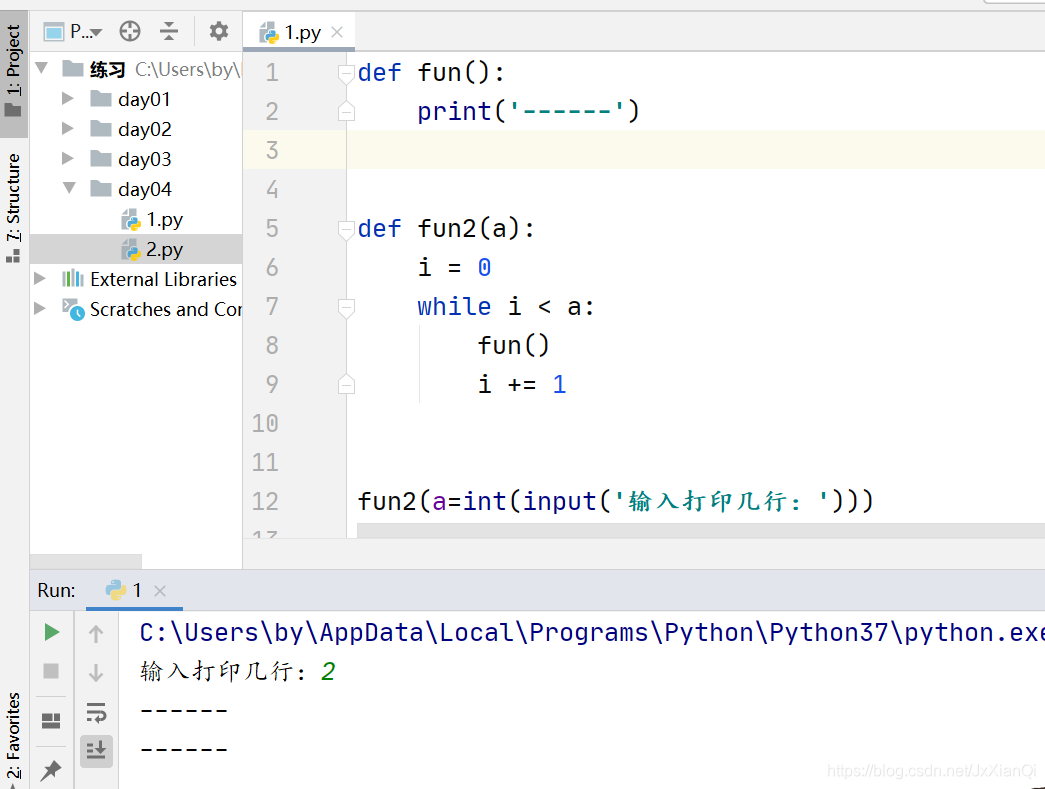Select the day04 folder
1045x789 pixels.
[145, 189]
